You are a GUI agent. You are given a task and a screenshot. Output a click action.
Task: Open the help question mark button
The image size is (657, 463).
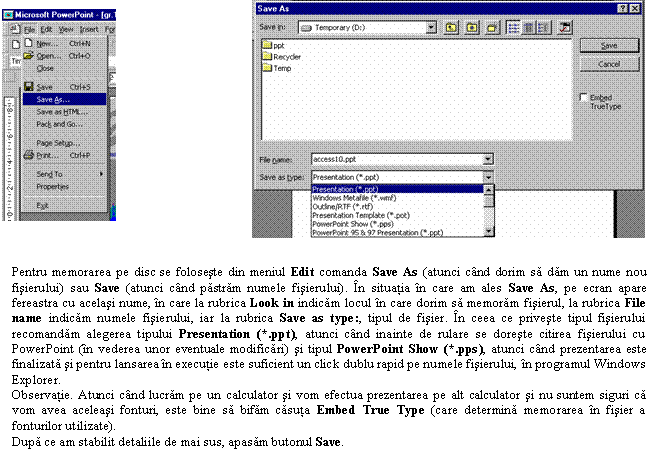pyautogui.click(x=622, y=7)
